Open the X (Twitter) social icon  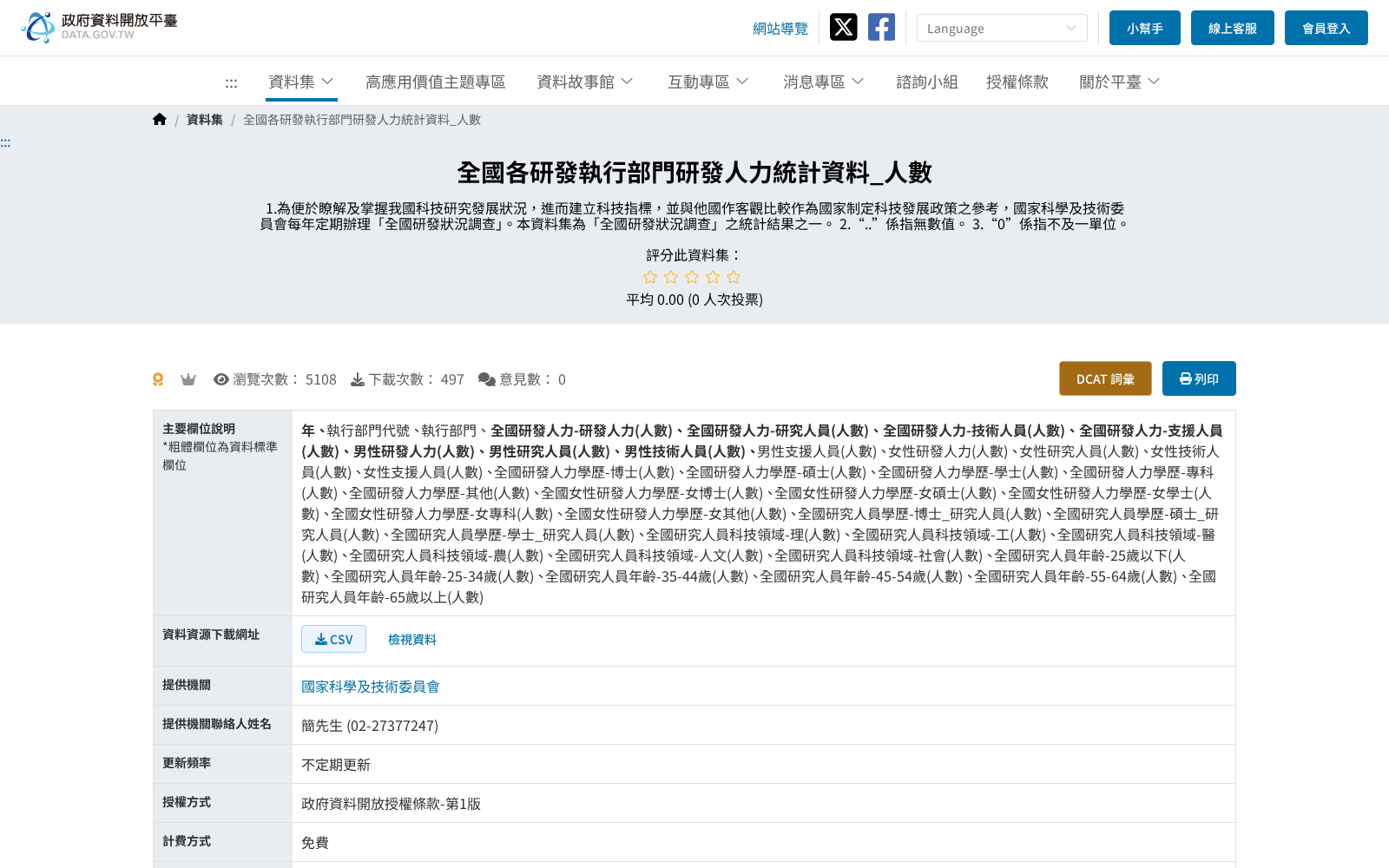click(843, 27)
